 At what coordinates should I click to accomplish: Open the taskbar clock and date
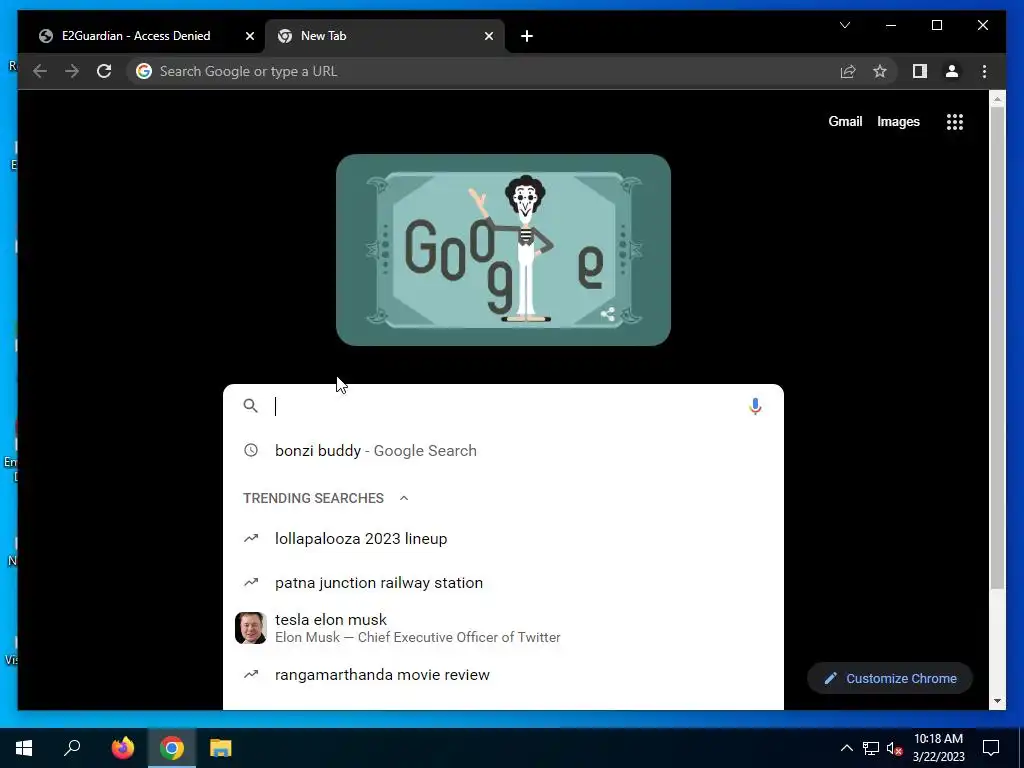(938, 748)
